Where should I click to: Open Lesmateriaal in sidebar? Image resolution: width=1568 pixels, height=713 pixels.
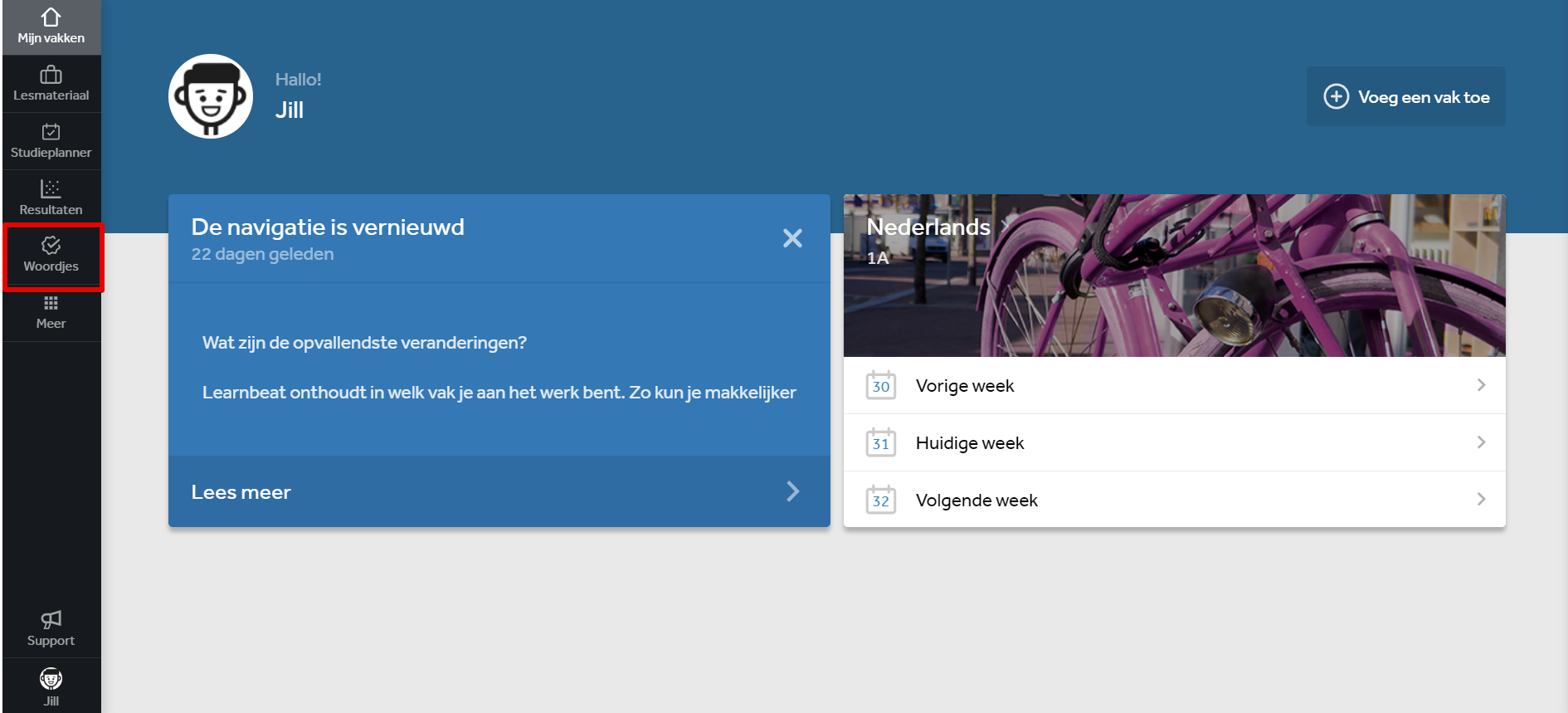[x=51, y=84]
